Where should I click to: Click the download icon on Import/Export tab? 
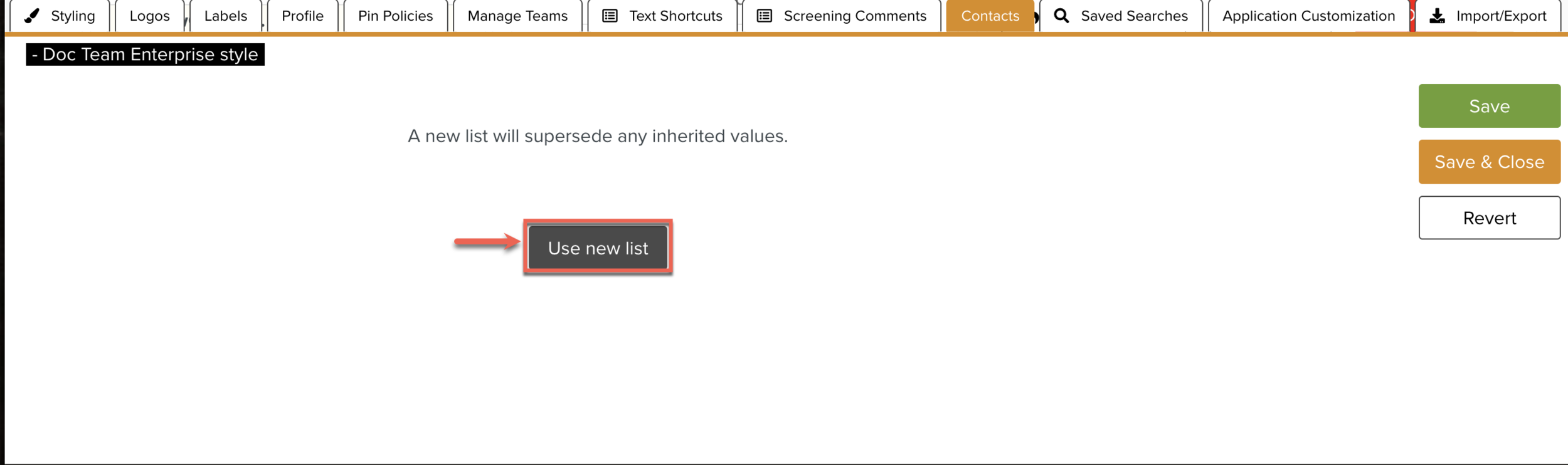(1437, 16)
